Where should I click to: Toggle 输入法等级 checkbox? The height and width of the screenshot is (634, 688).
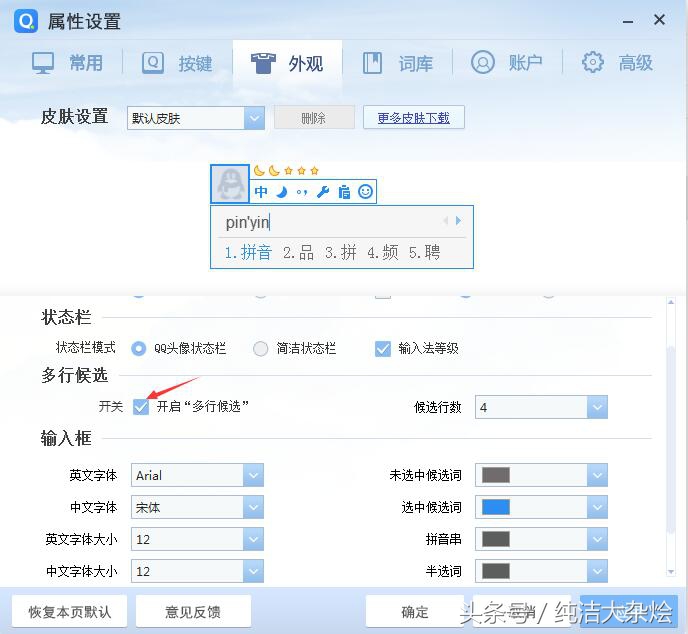[383, 349]
